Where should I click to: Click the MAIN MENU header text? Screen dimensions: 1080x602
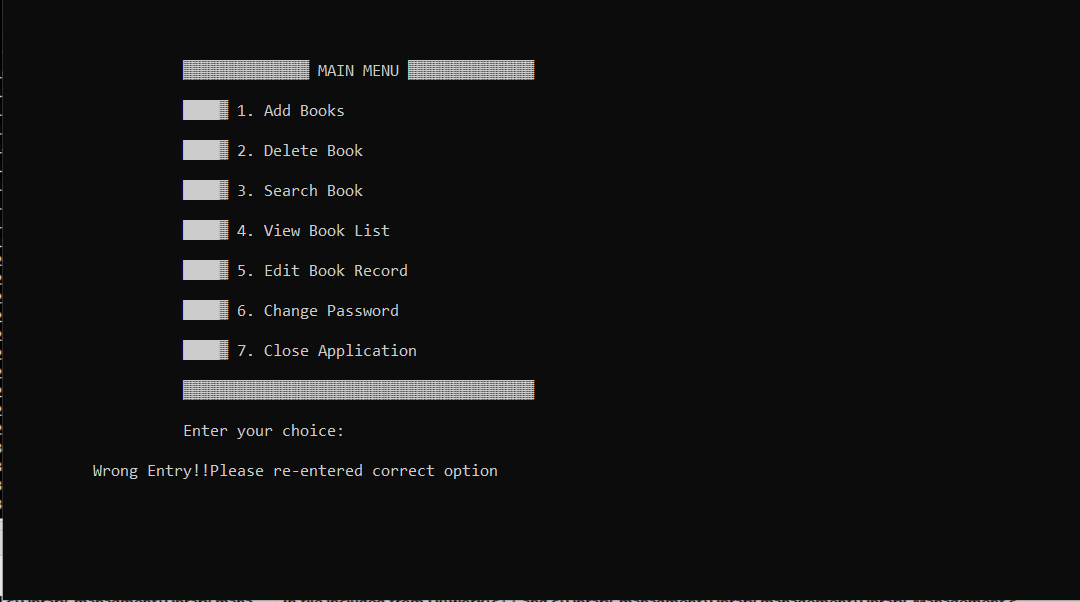point(357,70)
